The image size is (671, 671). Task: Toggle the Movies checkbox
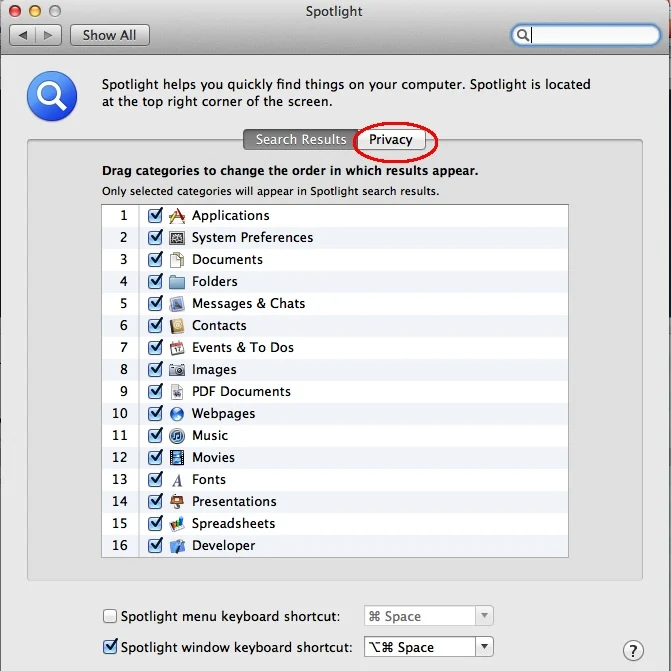pos(155,457)
